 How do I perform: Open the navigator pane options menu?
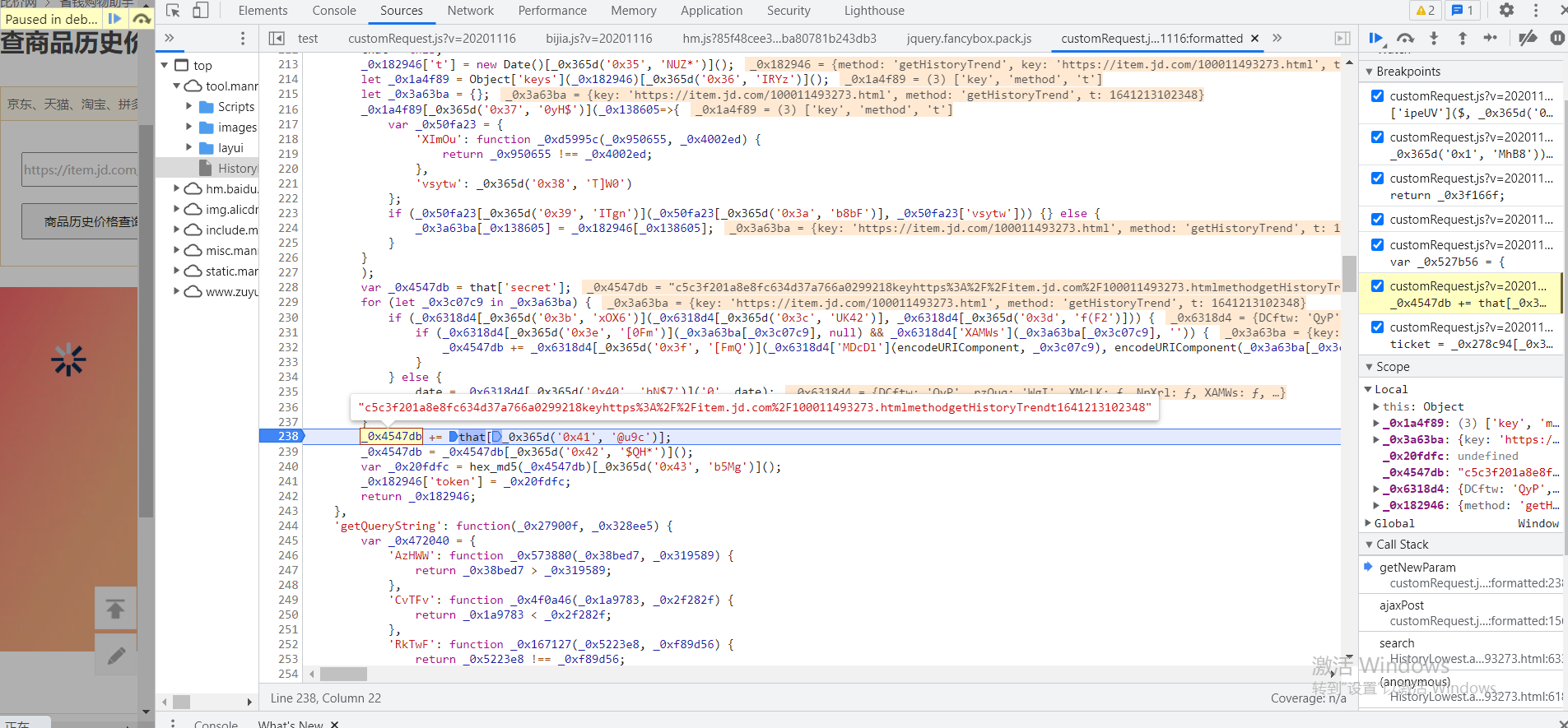(x=242, y=38)
